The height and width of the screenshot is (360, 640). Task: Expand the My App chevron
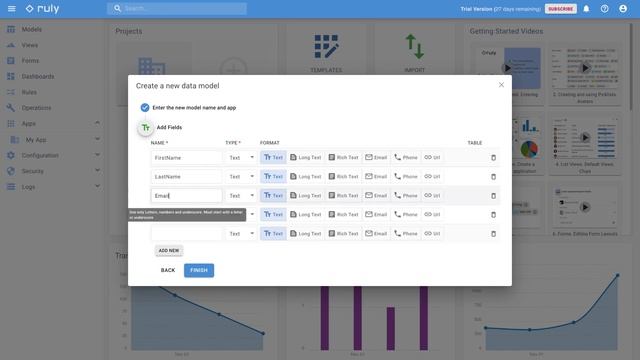point(97,139)
